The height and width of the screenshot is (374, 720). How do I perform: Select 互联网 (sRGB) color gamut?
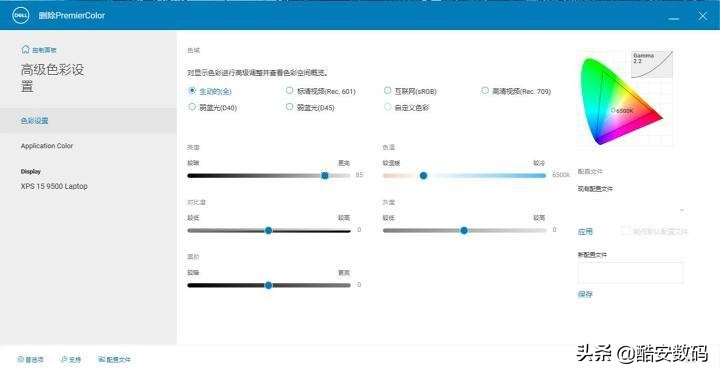(388, 91)
